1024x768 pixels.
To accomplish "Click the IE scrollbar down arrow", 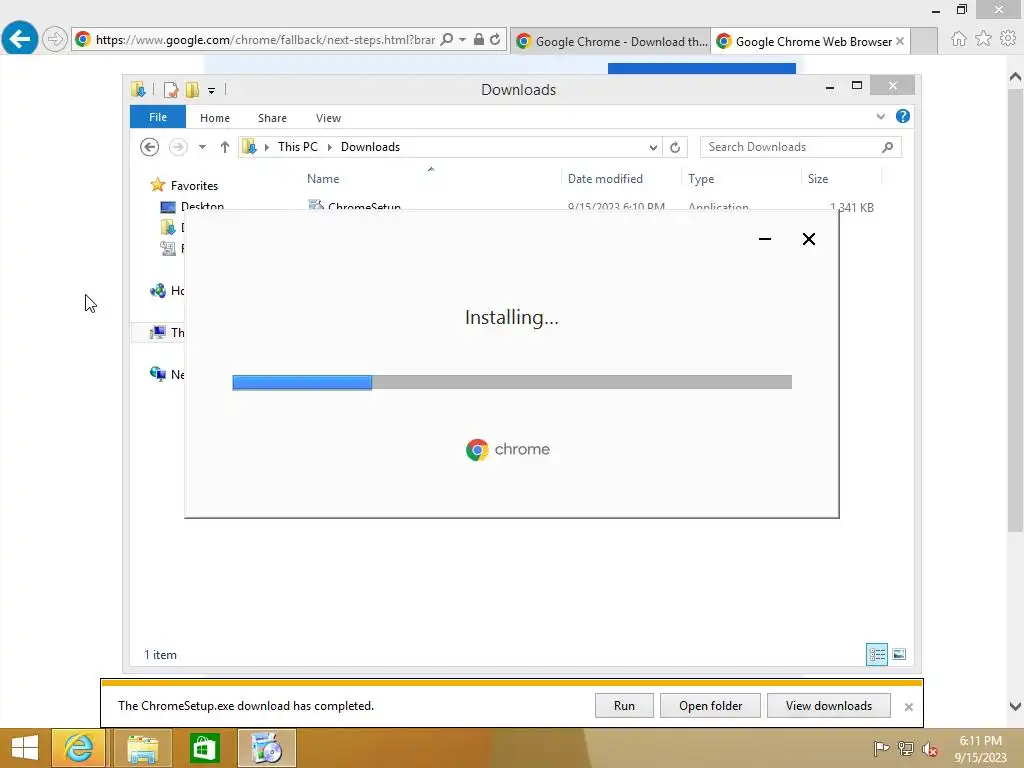I will pyautogui.click(x=1015, y=706).
